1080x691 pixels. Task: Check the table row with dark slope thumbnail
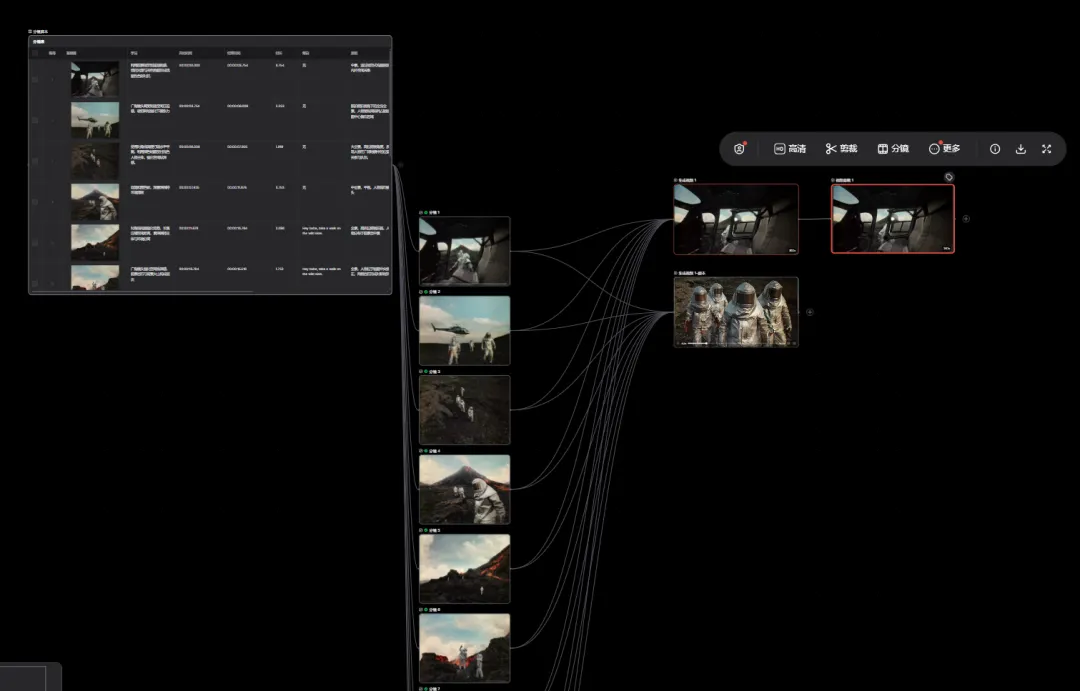(35, 161)
